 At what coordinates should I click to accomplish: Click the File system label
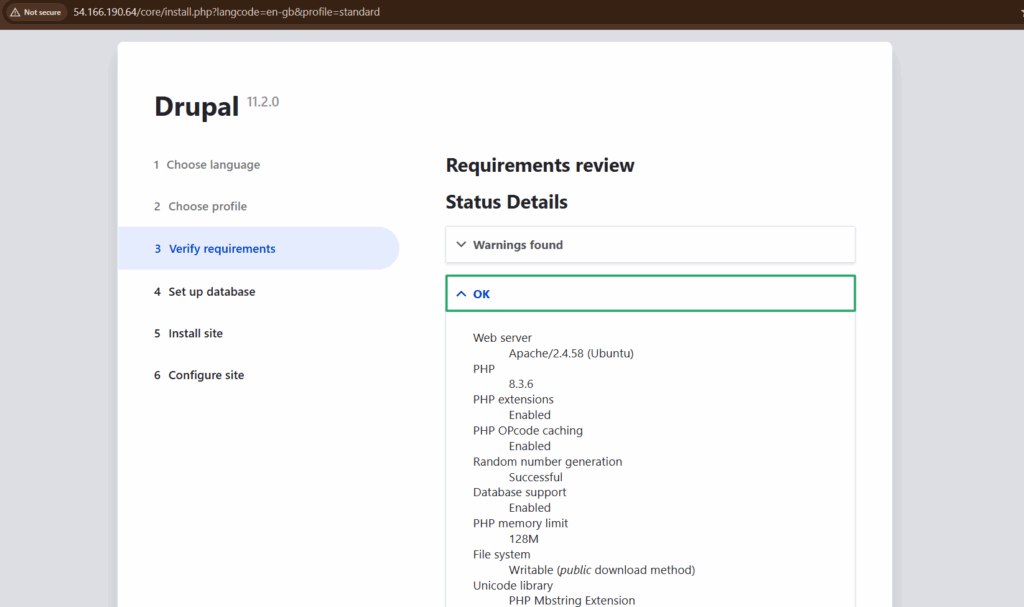click(x=502, y=554)
